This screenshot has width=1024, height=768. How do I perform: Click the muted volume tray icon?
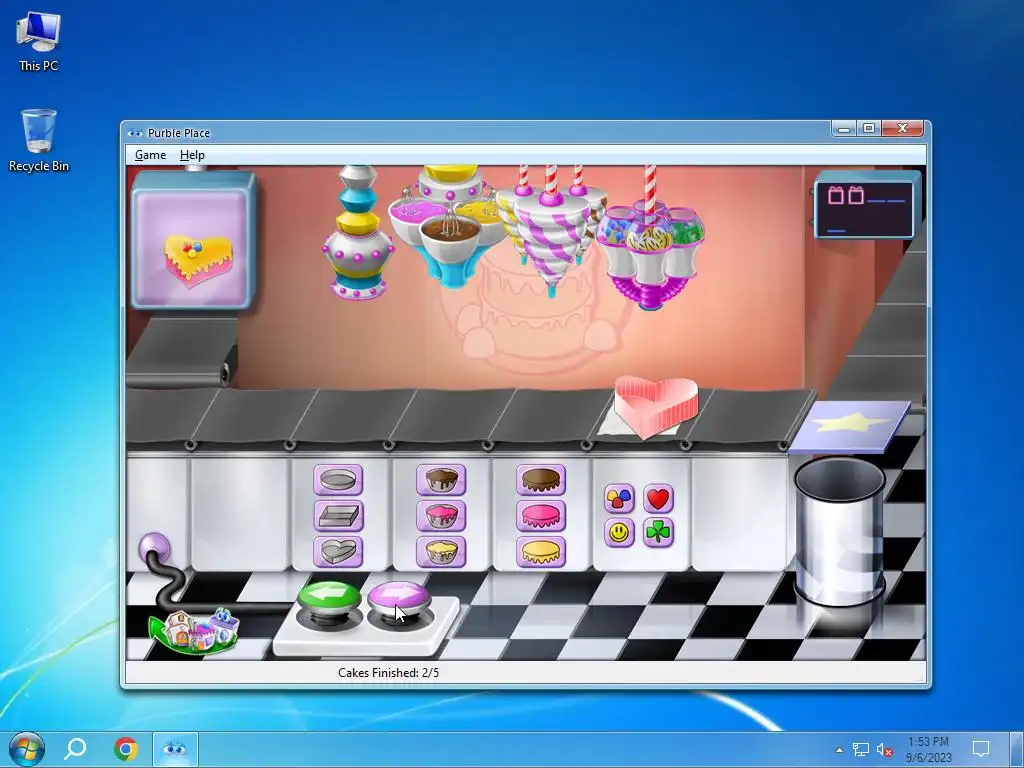tap(884, 750)
